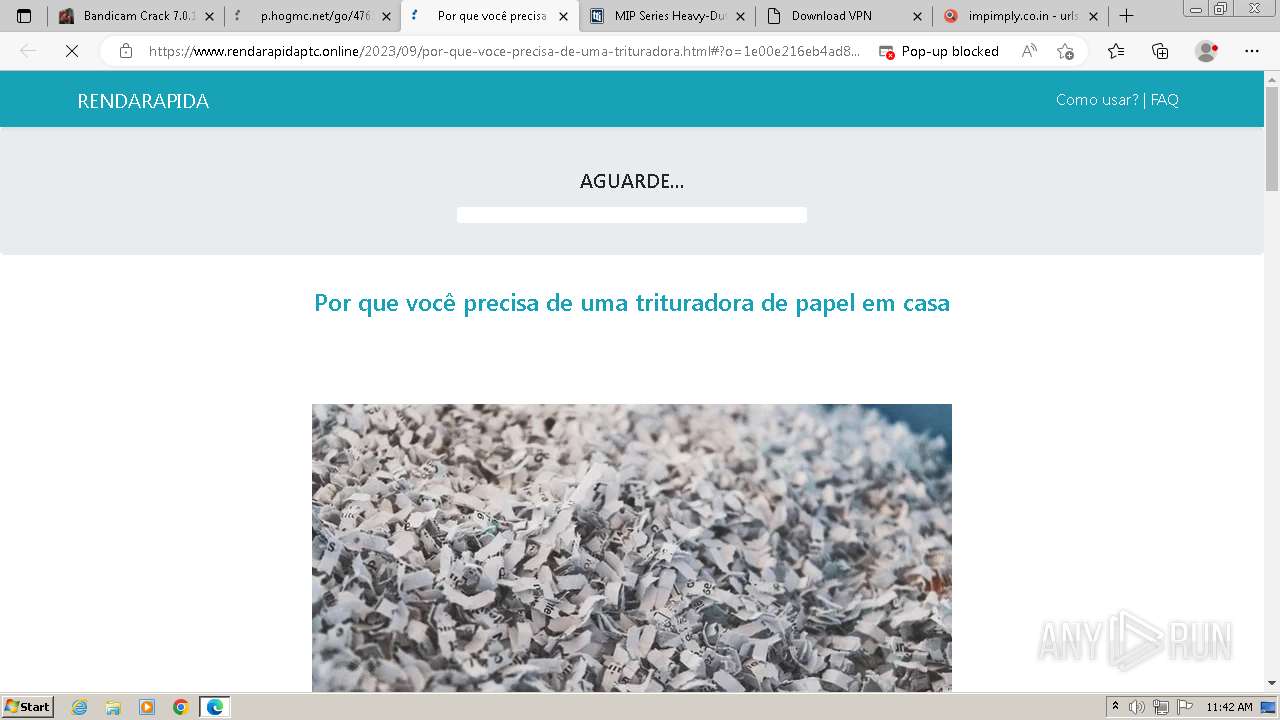Close the MIP Series Heavy-Duty tab
The width and height of the screenshot is (1280, 720).
click(740, 16)
